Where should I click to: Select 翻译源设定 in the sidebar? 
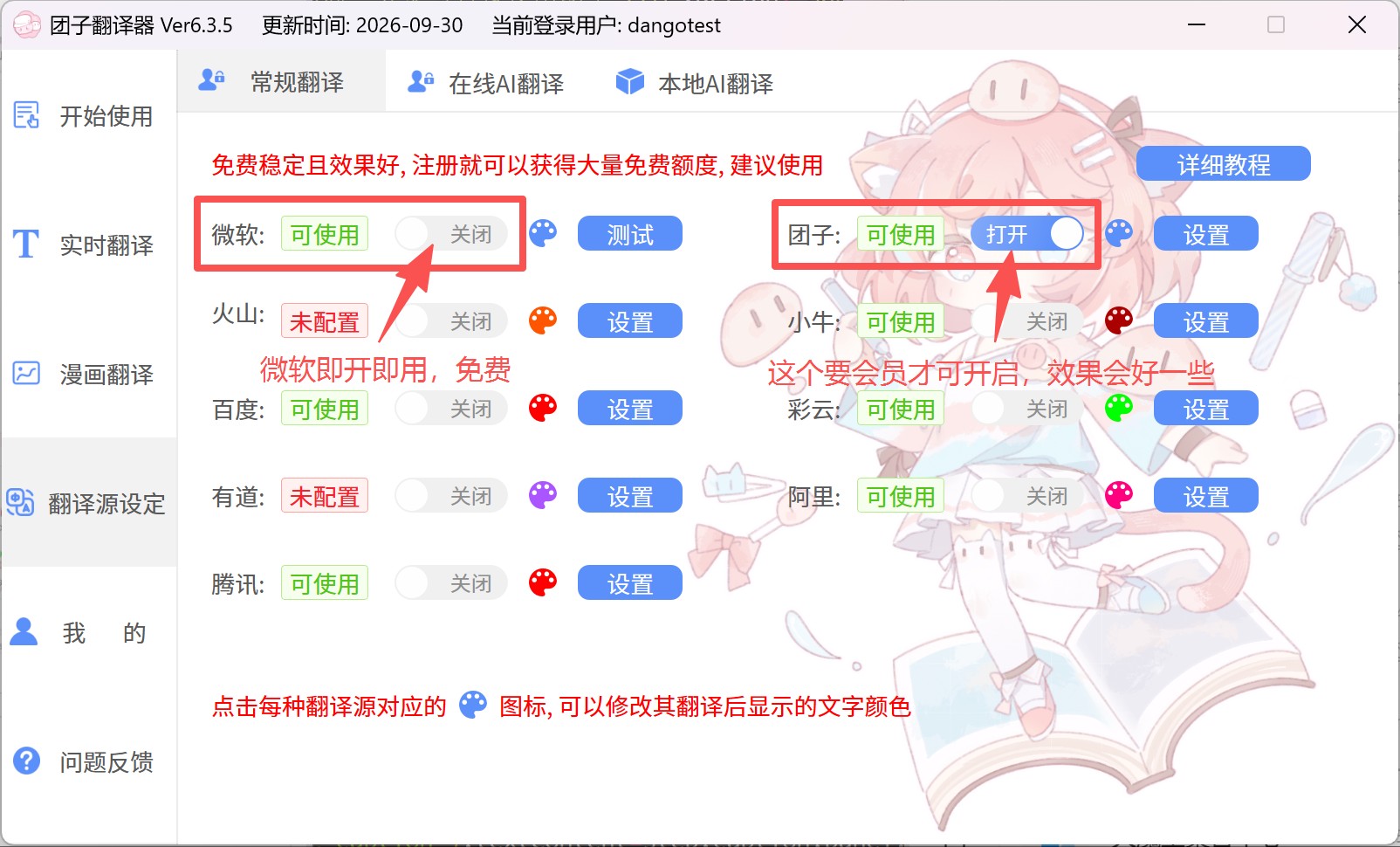tap(89, 503)
